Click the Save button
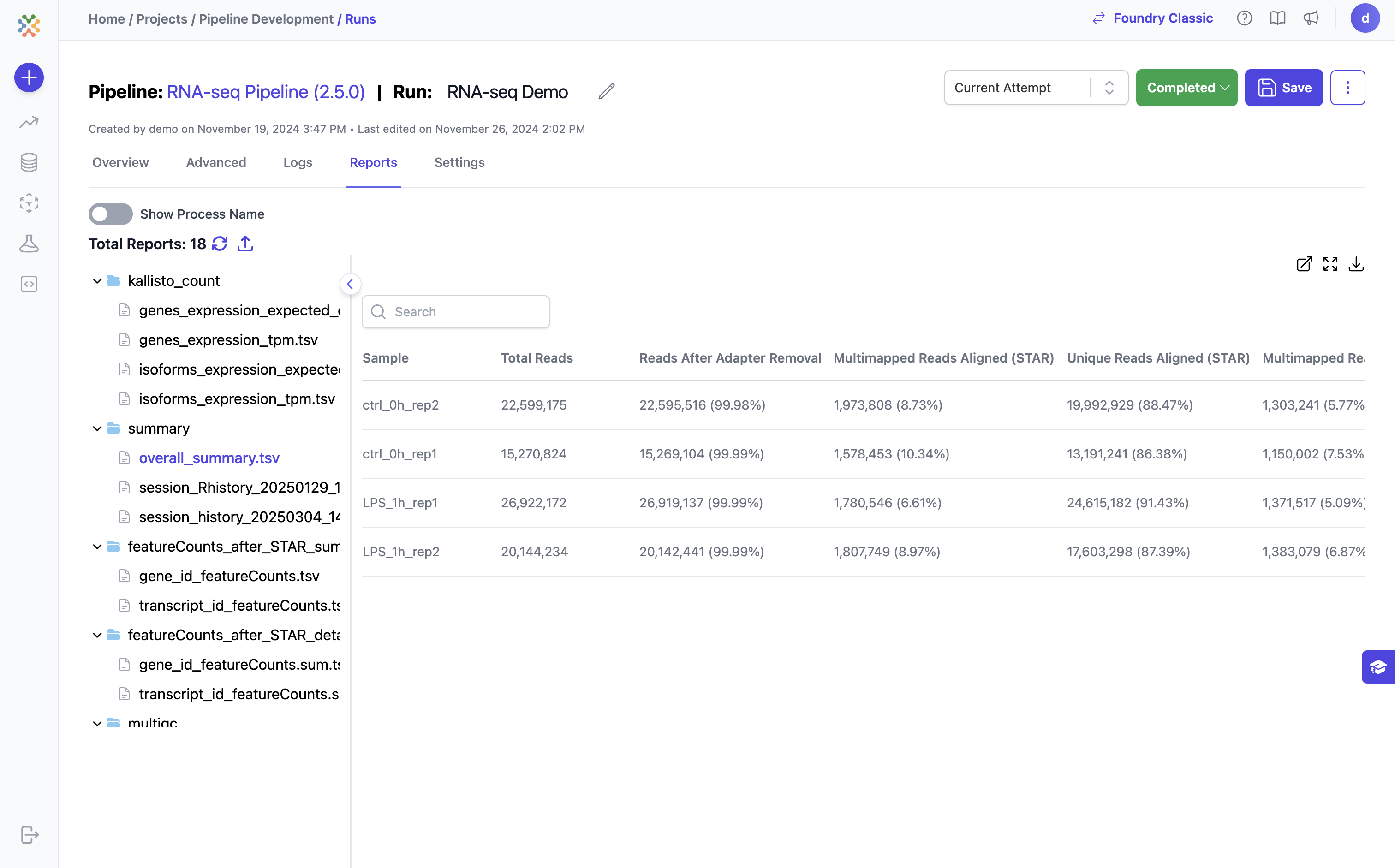 pyautogui.click(x=1283, y=88)
